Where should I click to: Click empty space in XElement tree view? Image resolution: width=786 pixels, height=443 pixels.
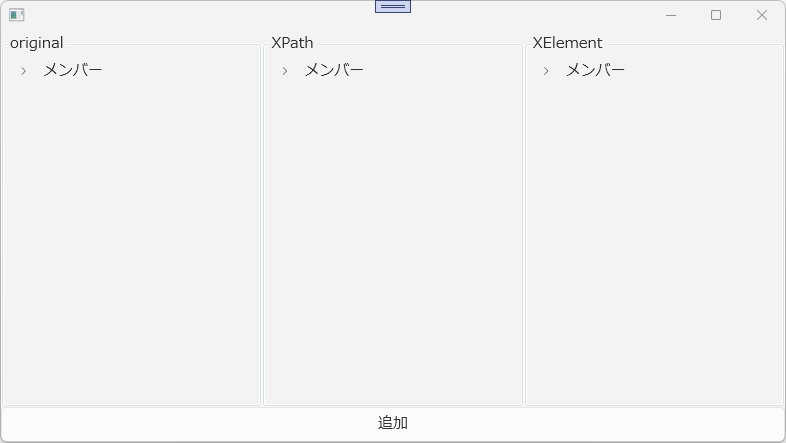pos(654,241)
